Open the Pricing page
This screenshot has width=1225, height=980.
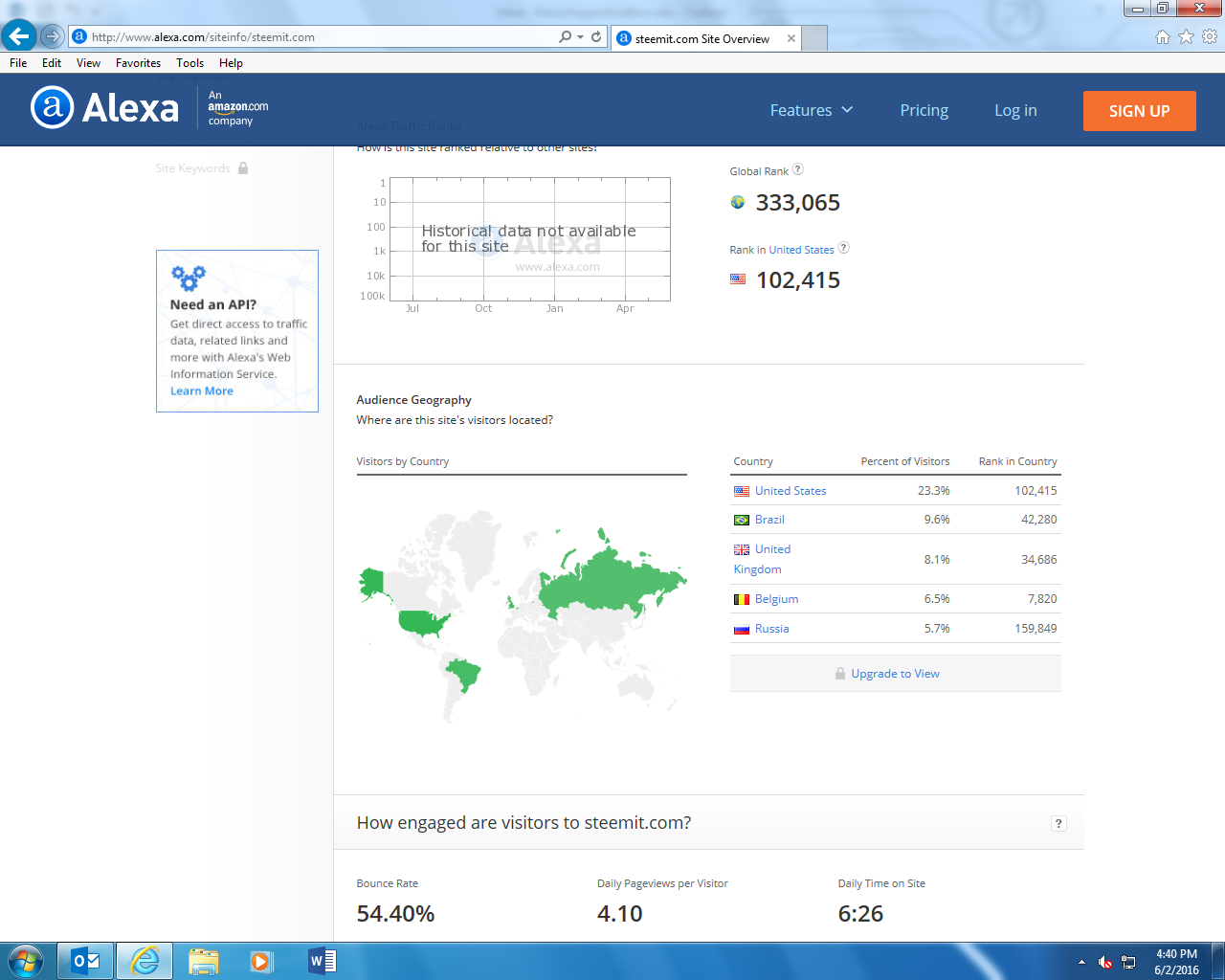click(x=924, y=110)
